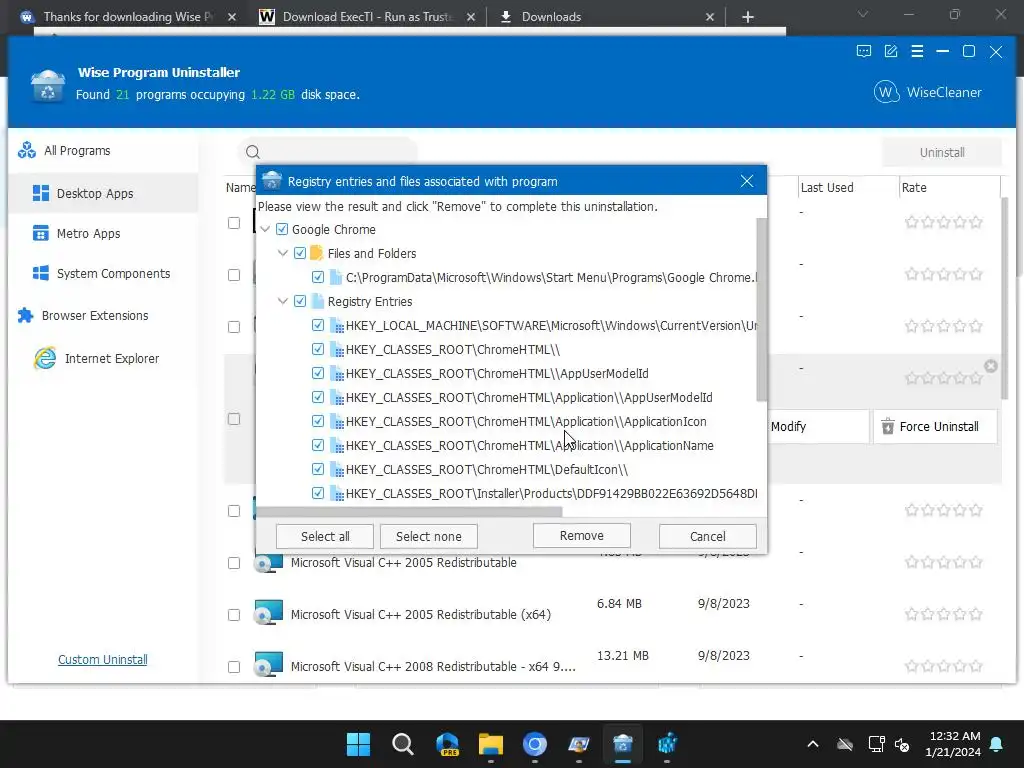
Task: Cancel the registry cleanup dialog
Action: [707, 536]
